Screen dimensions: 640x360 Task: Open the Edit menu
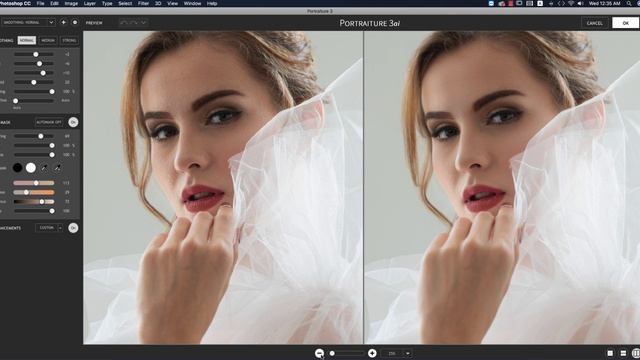[54, 3]
